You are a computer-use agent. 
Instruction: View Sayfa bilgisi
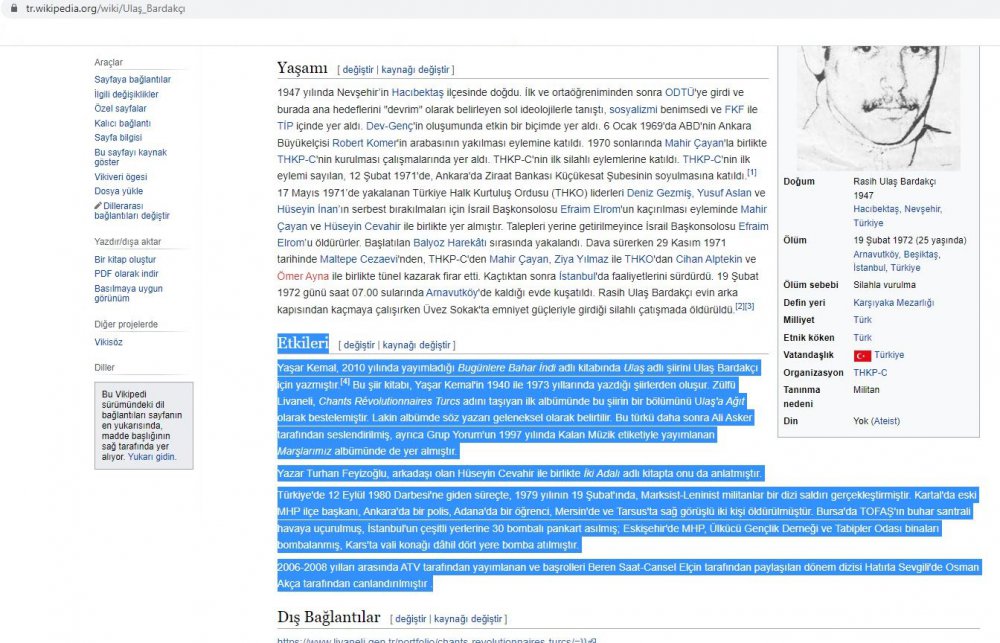[118, 137]
